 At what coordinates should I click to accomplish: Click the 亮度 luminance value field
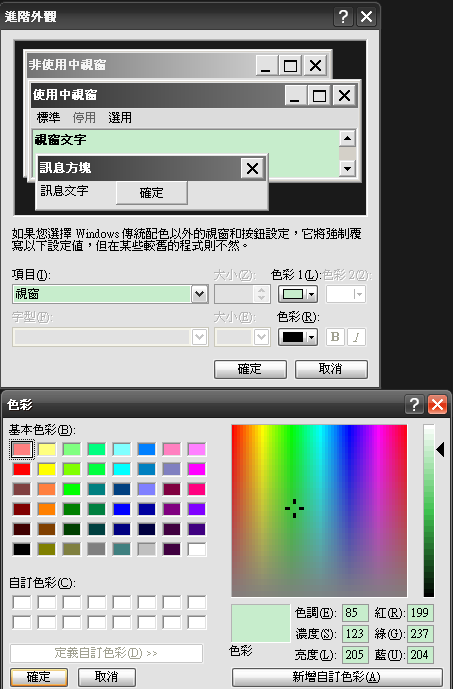pos(355,655)
